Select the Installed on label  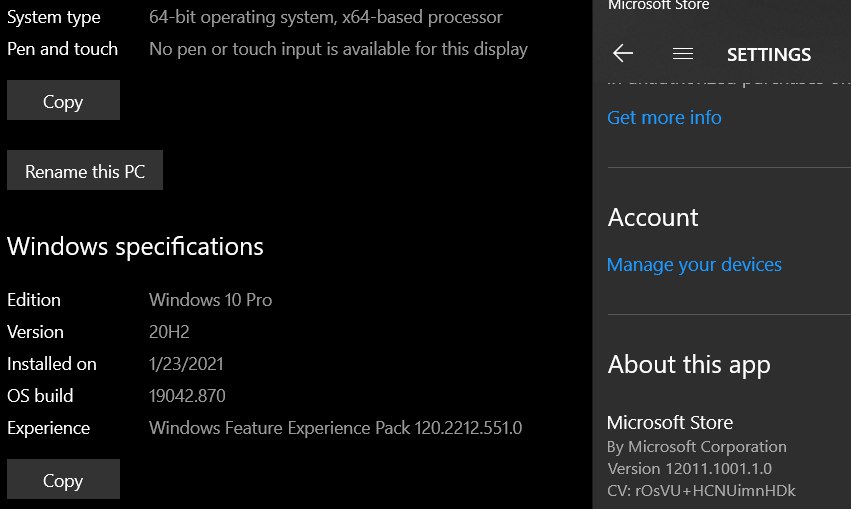(x=52, y=364)
